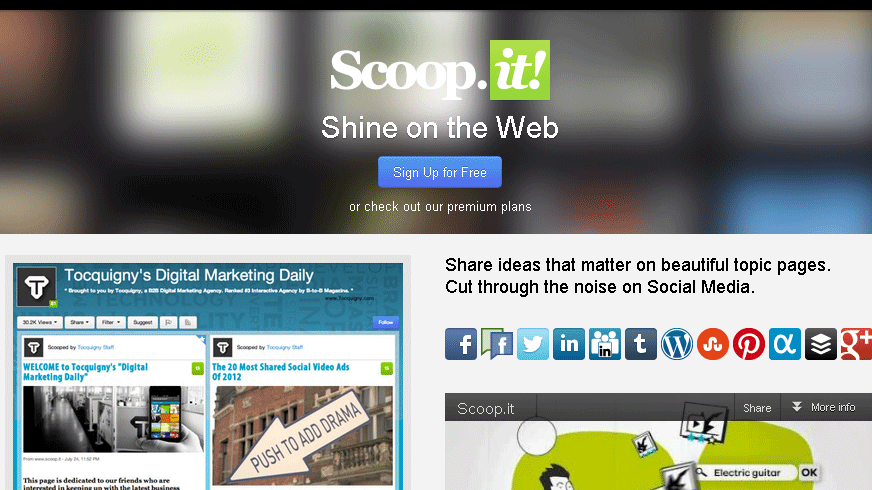Click the Facebook Pages icon

[x=497, y=344]
